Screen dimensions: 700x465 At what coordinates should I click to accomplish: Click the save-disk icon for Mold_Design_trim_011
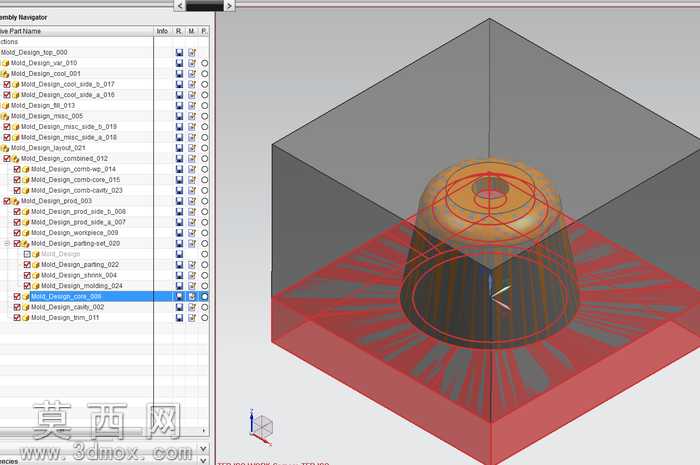click(x=179, y=318)
